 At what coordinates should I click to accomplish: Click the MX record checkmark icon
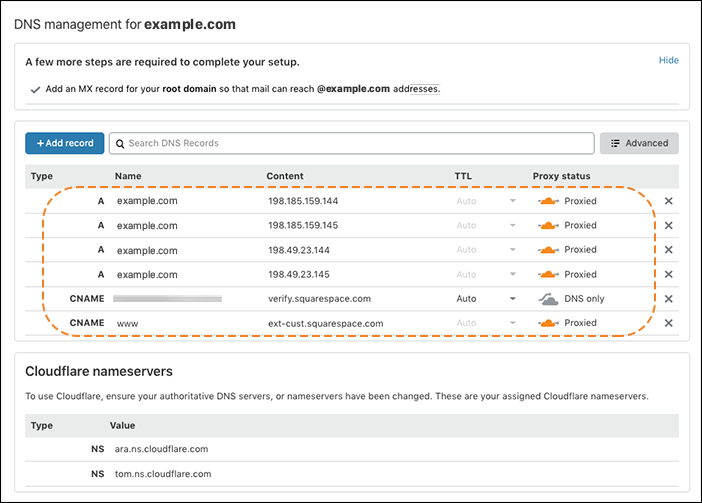pos(35,90)
